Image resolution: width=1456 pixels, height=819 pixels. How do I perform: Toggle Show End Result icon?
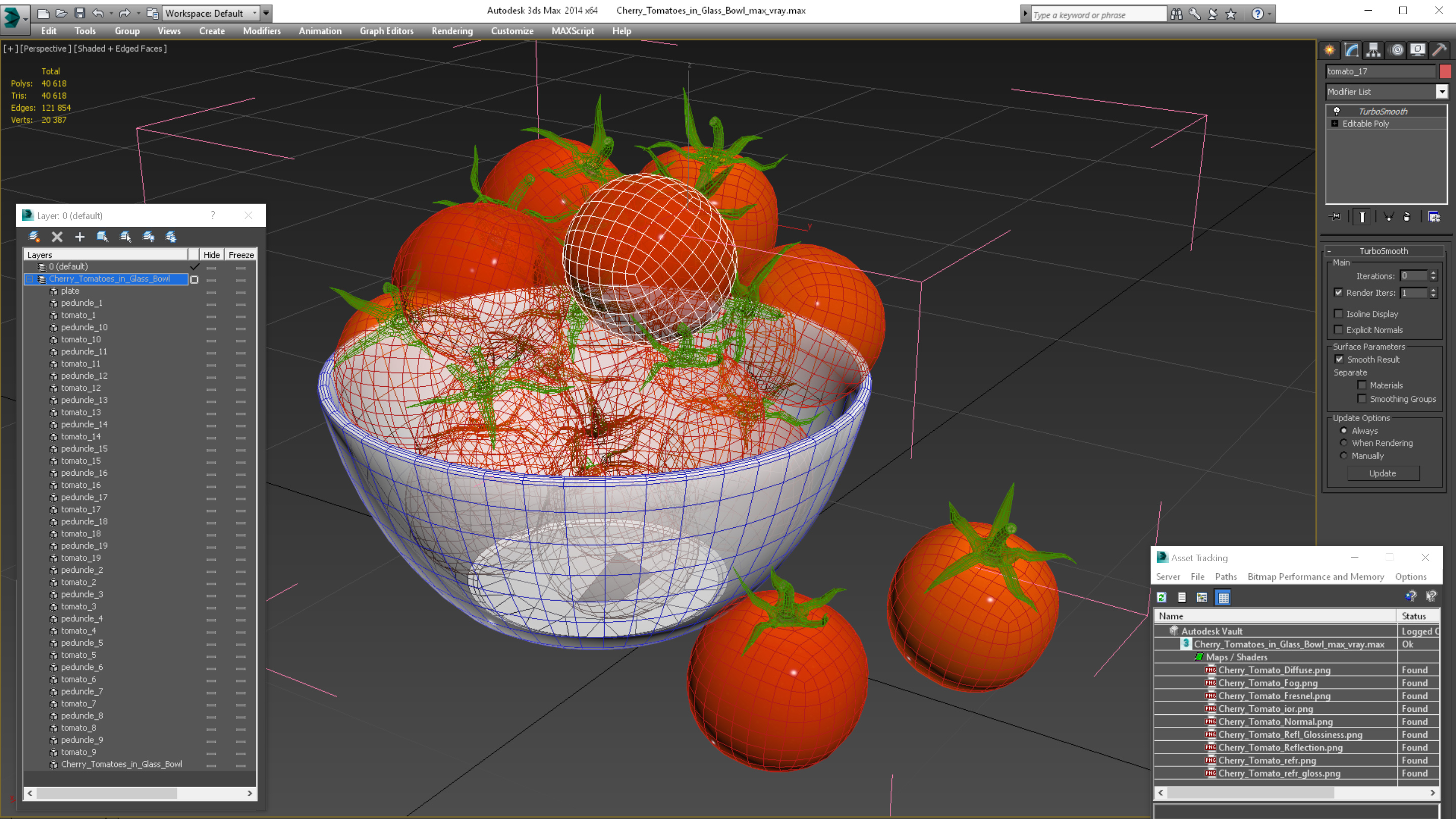(x=1362, y=217)
